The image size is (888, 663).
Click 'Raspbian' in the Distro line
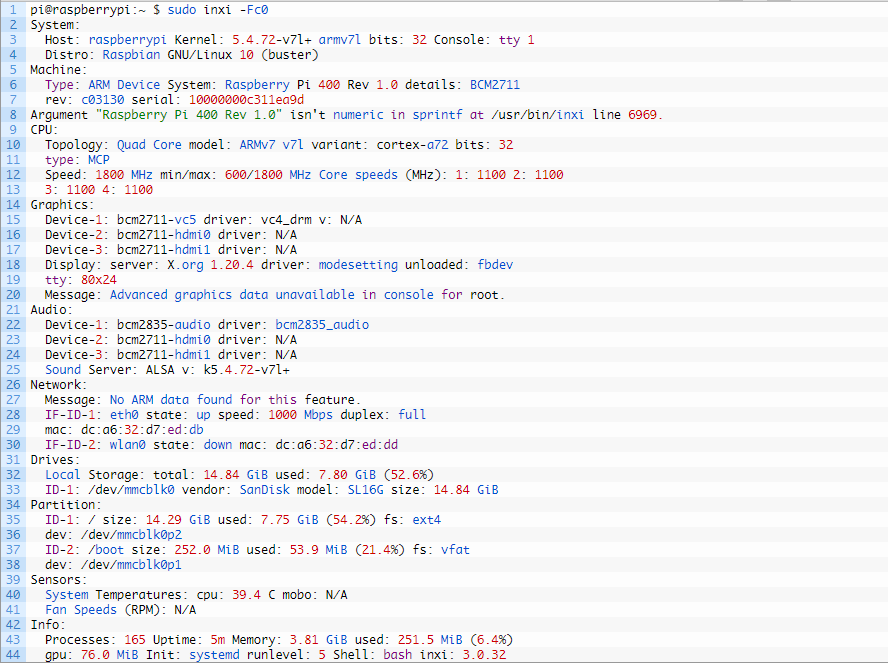point(132,54)
